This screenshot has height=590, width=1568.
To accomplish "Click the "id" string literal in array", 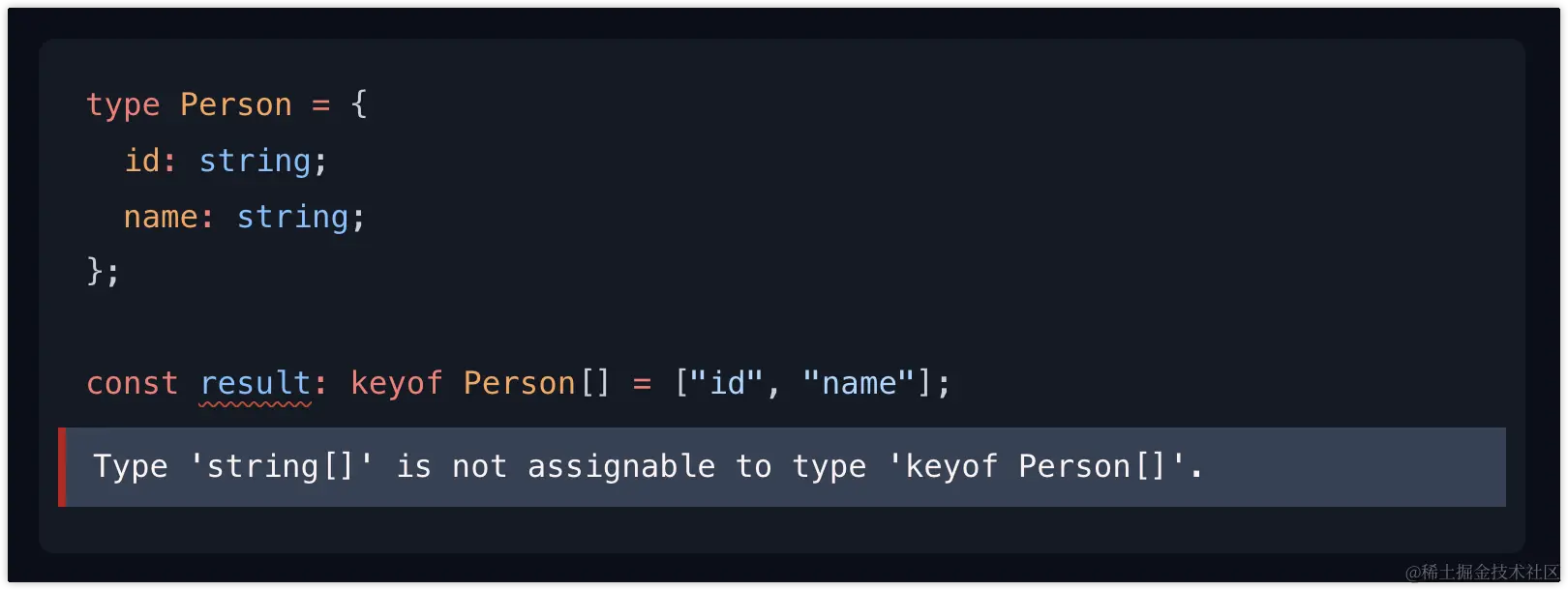I will (x=727, y=383).
